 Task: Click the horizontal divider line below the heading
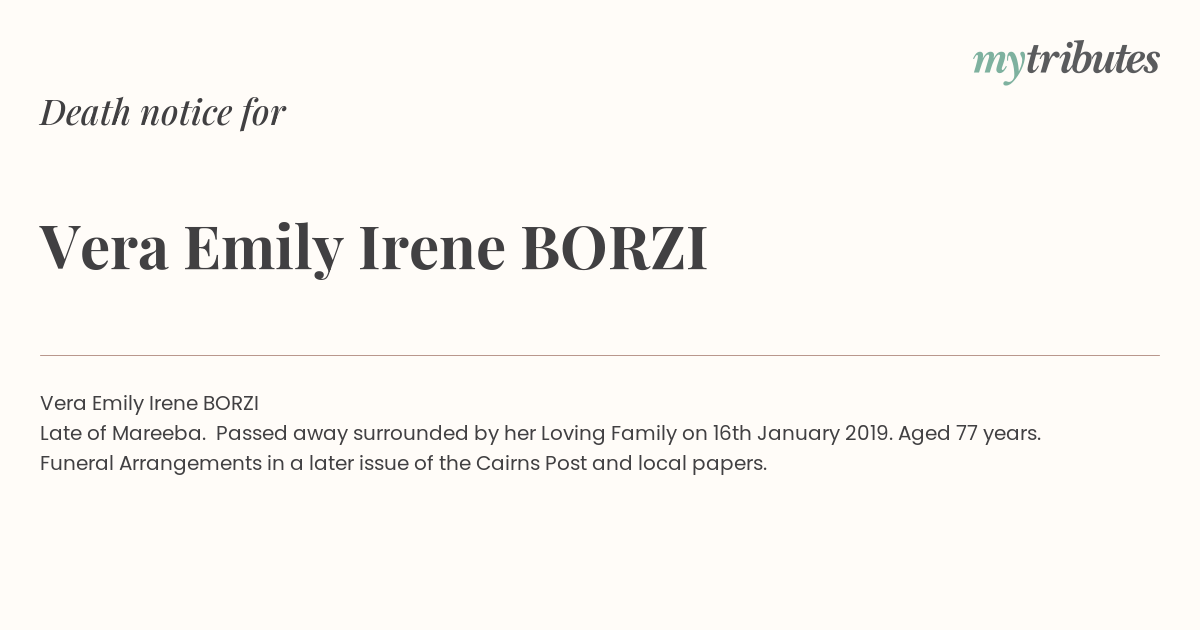[600, 355]
